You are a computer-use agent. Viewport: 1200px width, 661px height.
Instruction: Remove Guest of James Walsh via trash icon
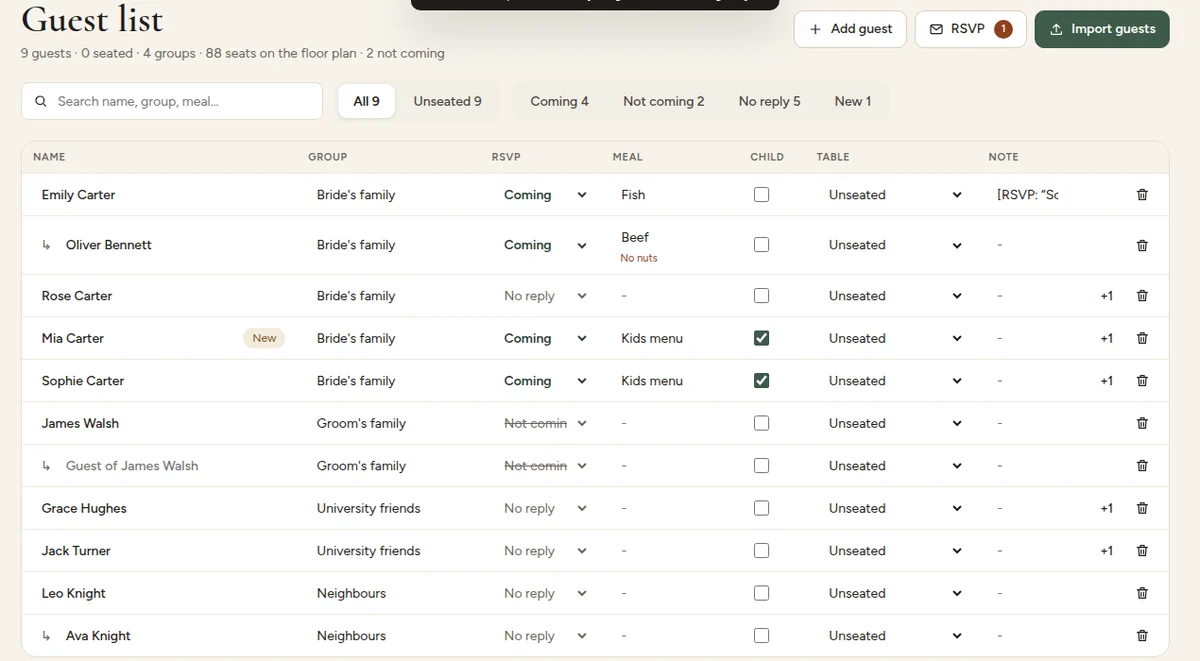(1142, 466)
